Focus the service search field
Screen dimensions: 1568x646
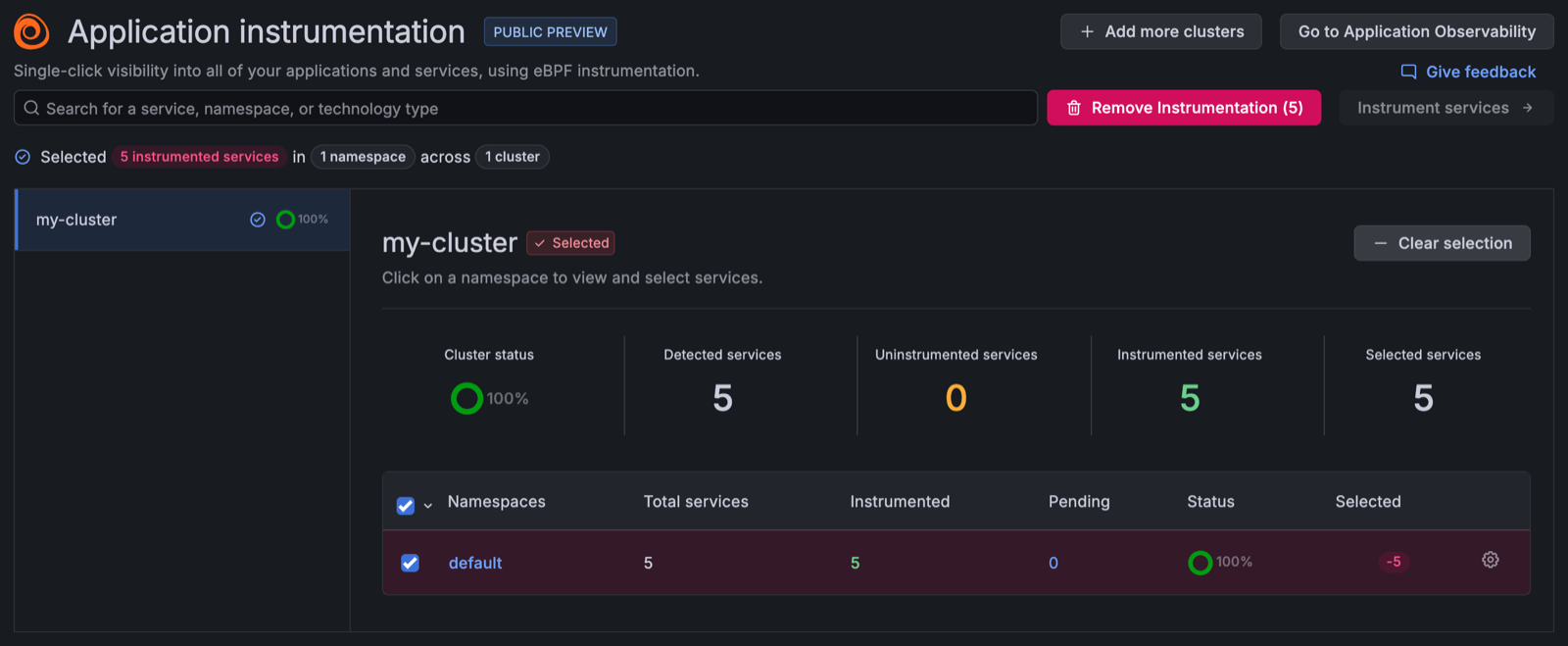pos(525,108)
